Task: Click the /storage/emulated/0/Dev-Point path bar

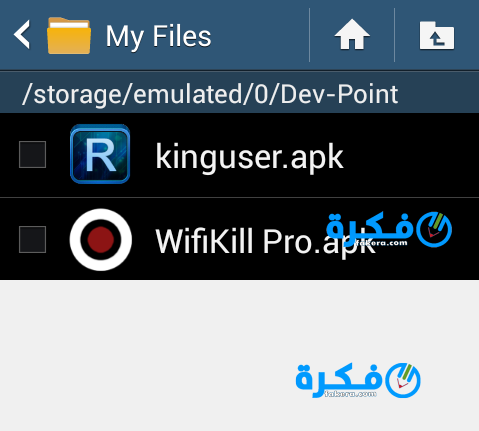Action: click(x=239, y=93)
